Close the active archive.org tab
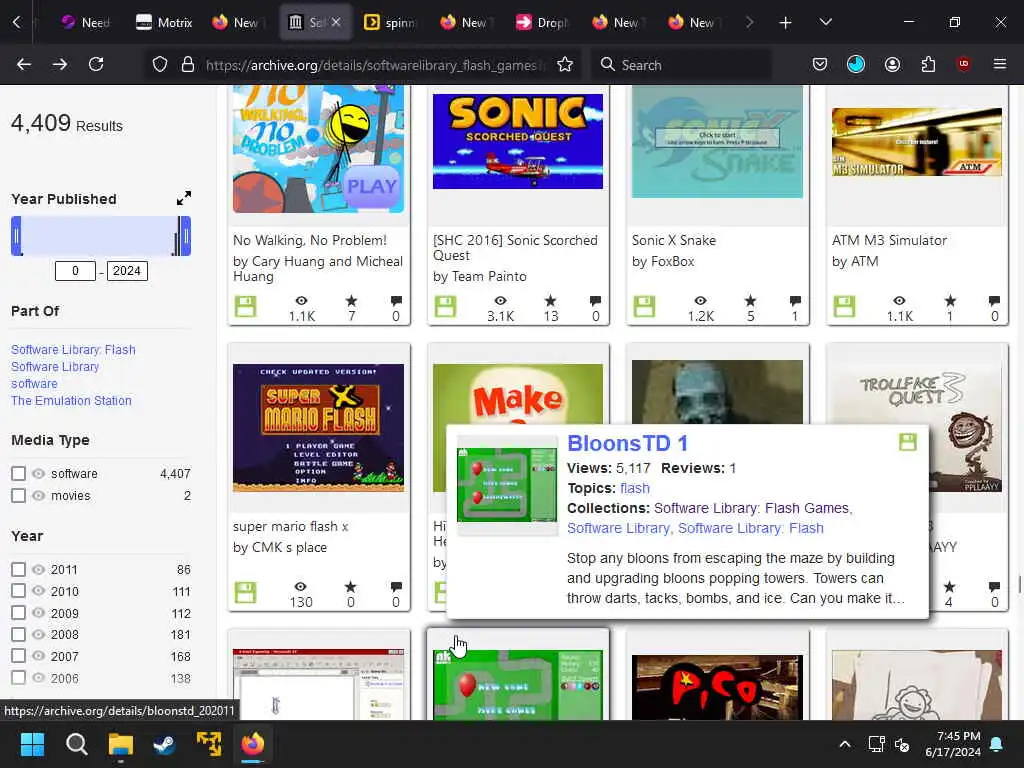Image resolution: width=1024 pixels, height=768 pixels. pos(336,22)
